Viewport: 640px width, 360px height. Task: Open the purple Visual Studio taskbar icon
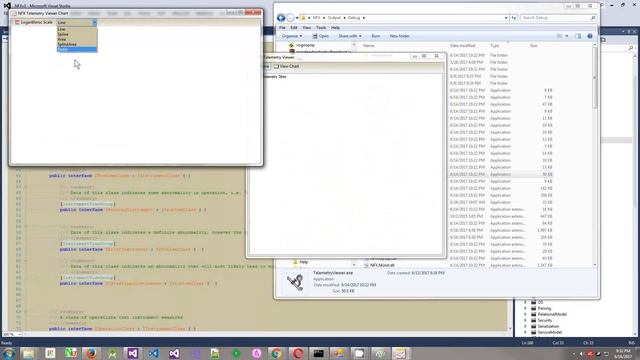click(133, 353)
